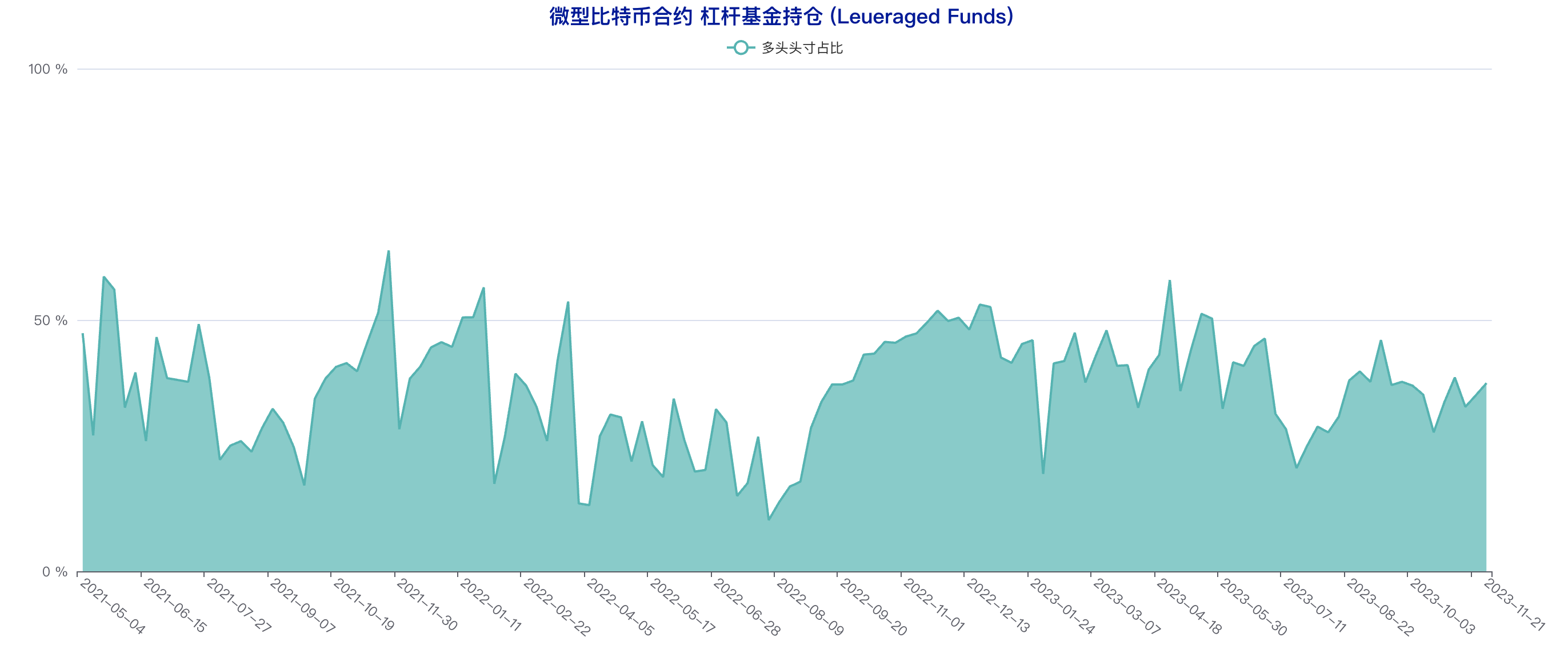Viewport: 1568px width, 649px height.
Task: Toggle the 多头头寸占比 legend marker icon
Action: (x=740, y=47)
